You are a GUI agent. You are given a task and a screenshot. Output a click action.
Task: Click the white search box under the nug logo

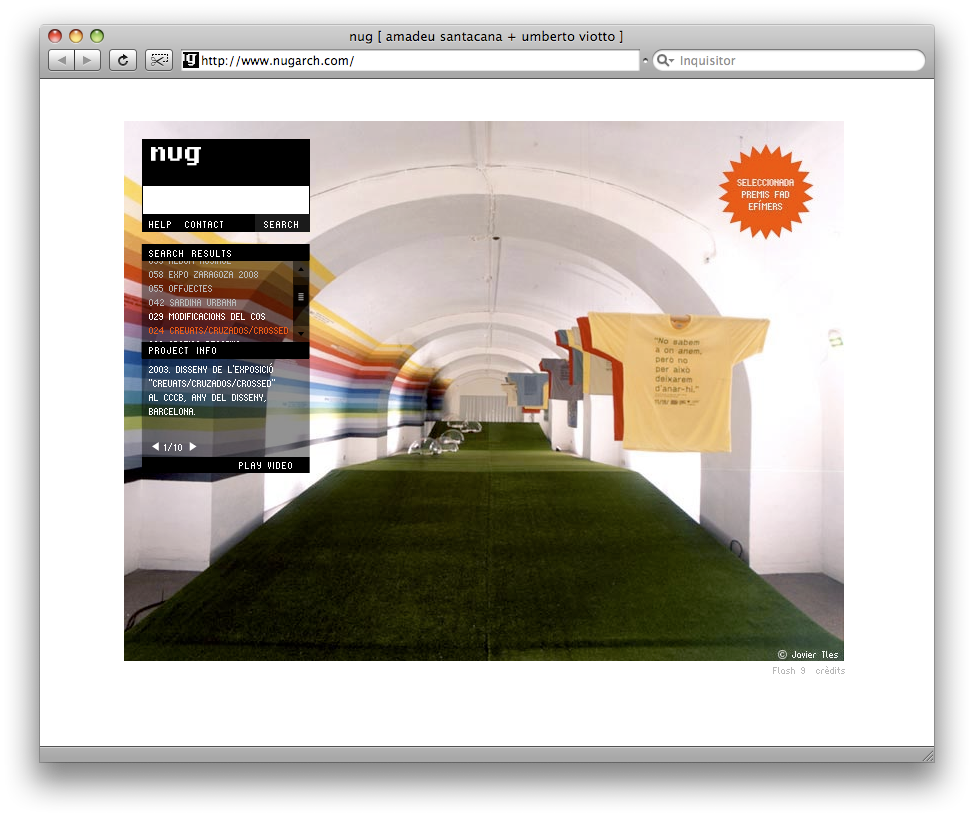[x=225, y=200]
